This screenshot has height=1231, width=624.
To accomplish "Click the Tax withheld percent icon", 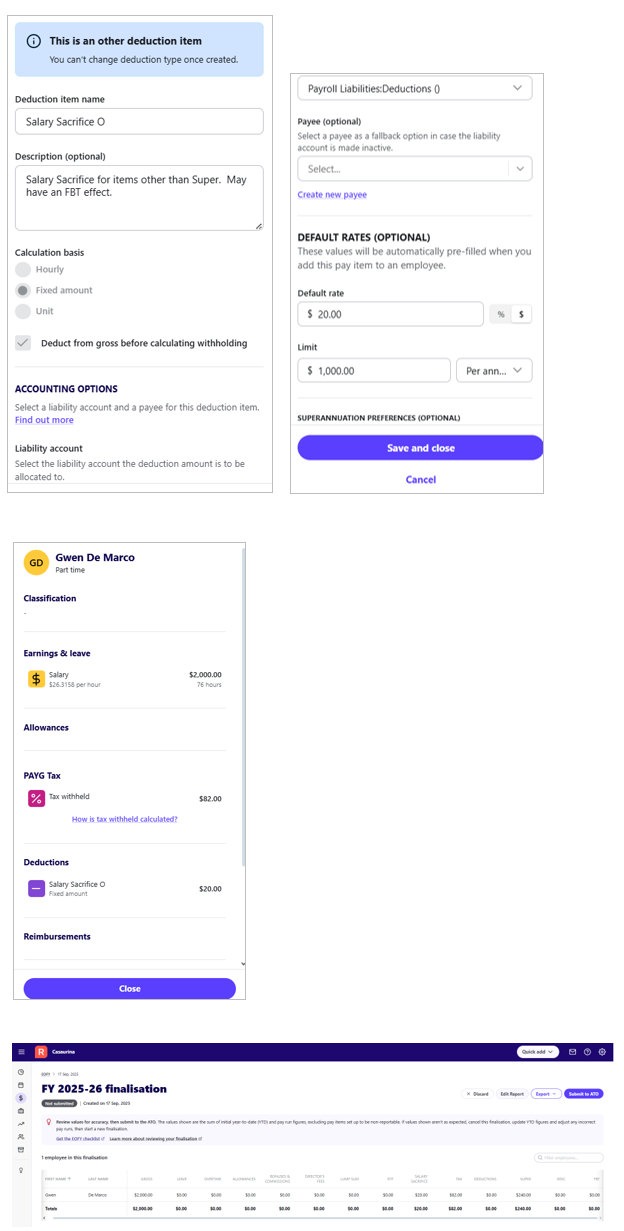I will (x=36, y=798).
